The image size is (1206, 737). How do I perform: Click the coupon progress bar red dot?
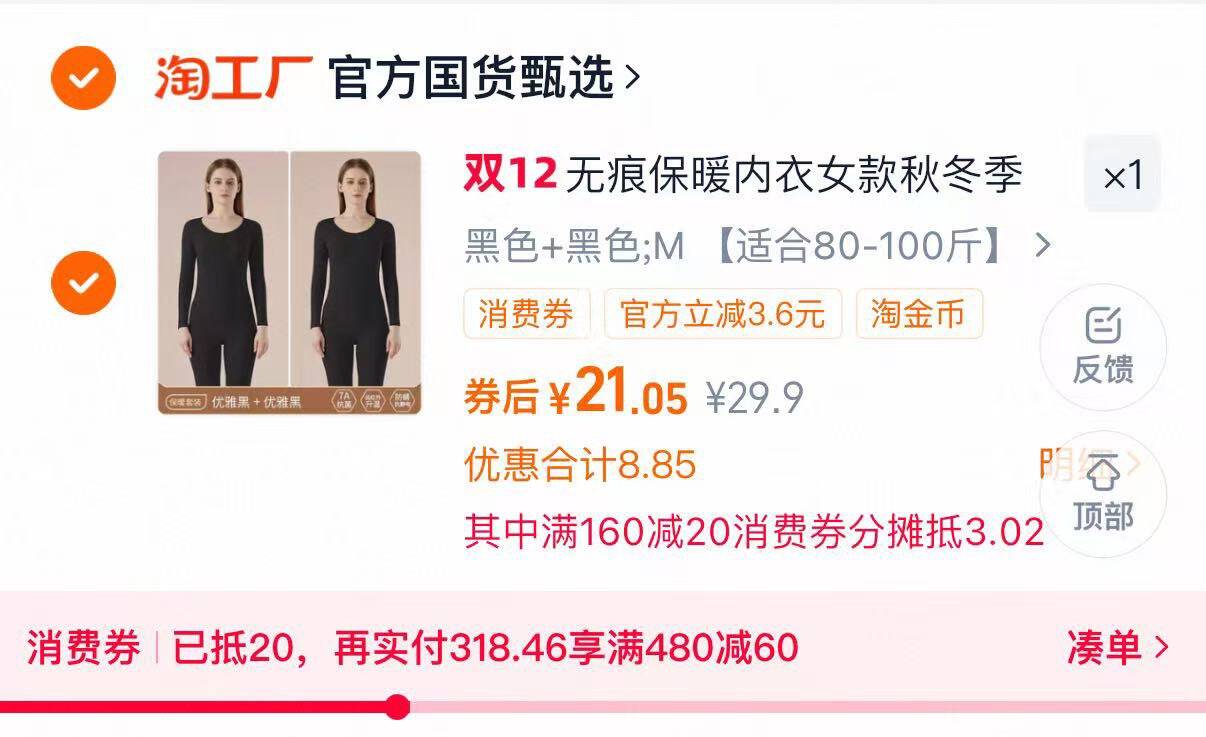coord(398,707)
